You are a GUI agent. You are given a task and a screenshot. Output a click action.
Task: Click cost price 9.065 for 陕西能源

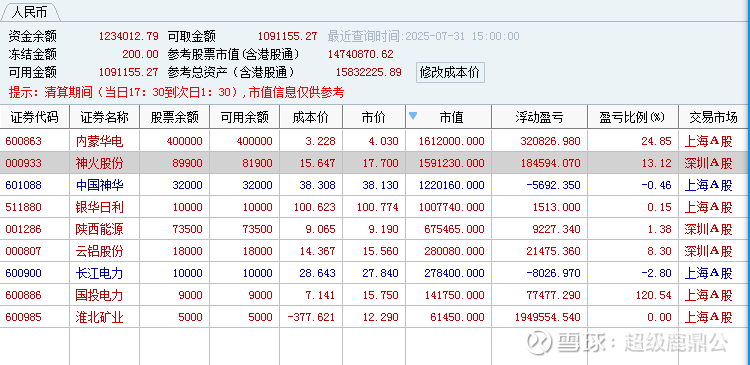pos(320,229)
